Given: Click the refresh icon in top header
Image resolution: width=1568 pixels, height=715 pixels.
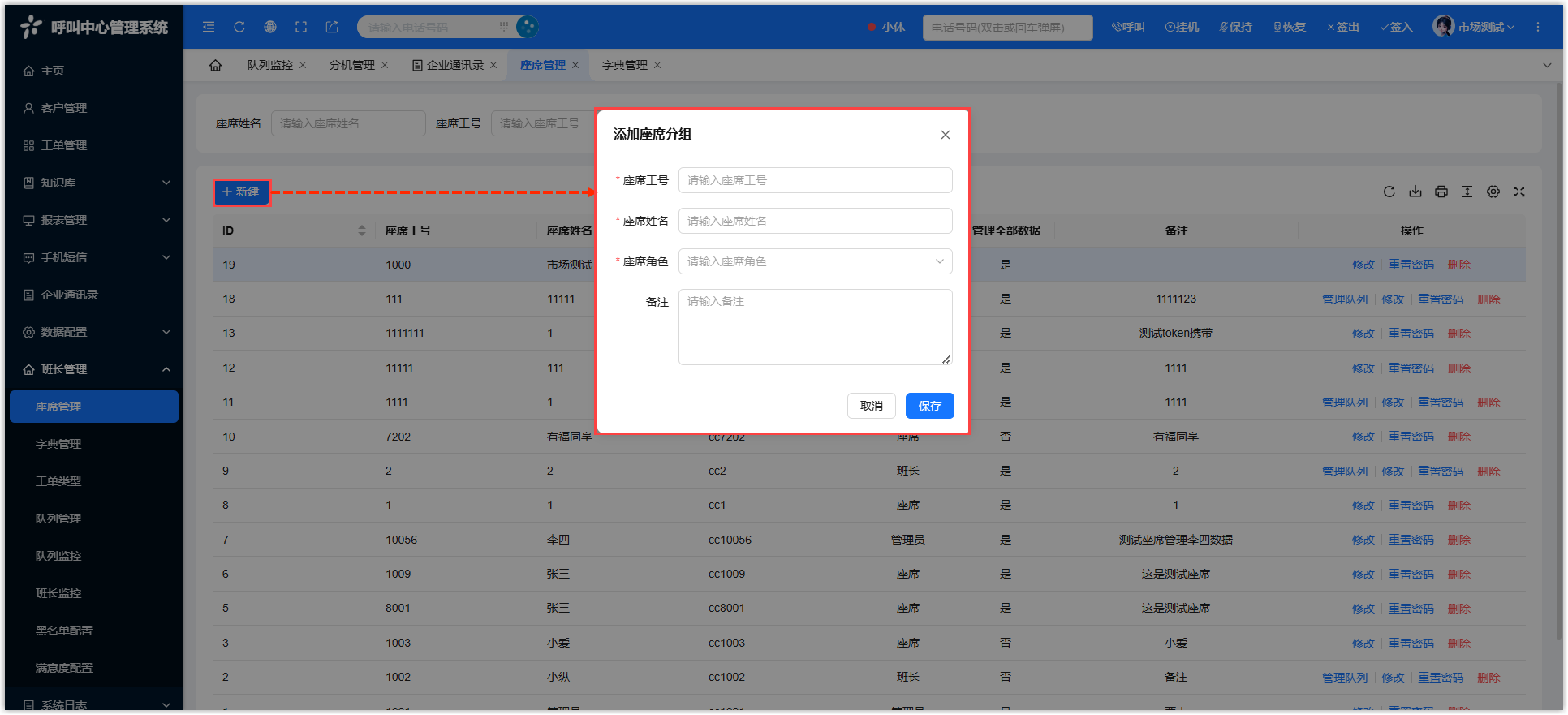Looking at the screenshot, I should point(239,27).
